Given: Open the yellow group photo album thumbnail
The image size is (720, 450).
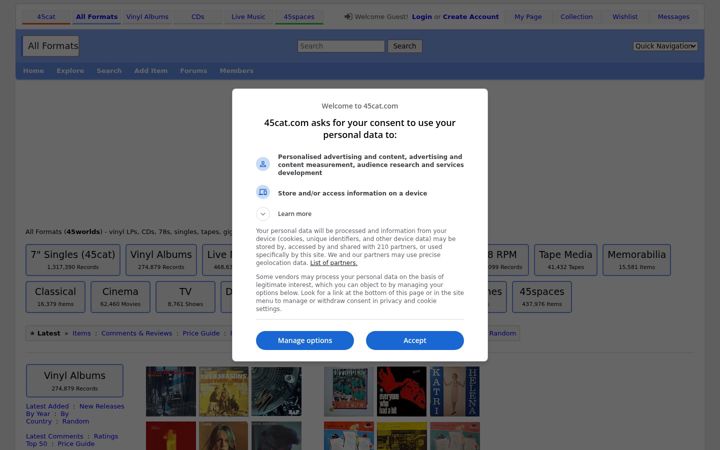Looking at the screenshot, I should [224, 391].
